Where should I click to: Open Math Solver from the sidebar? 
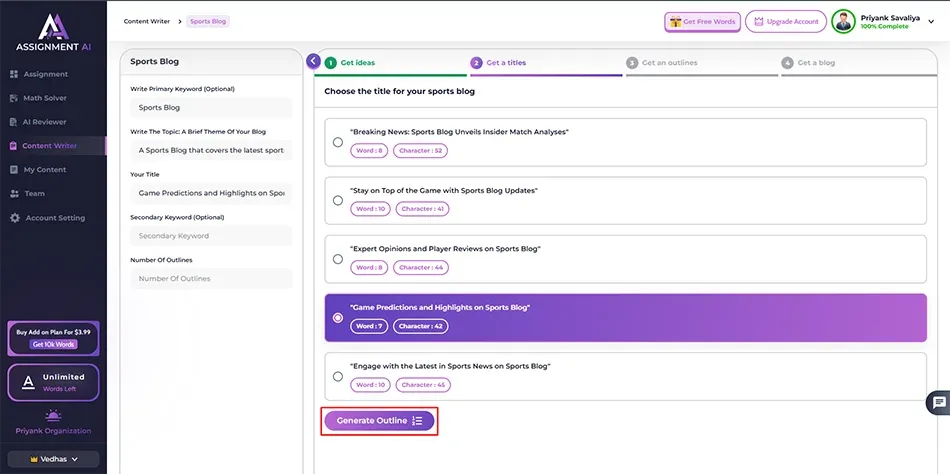(x=14, y=98)
